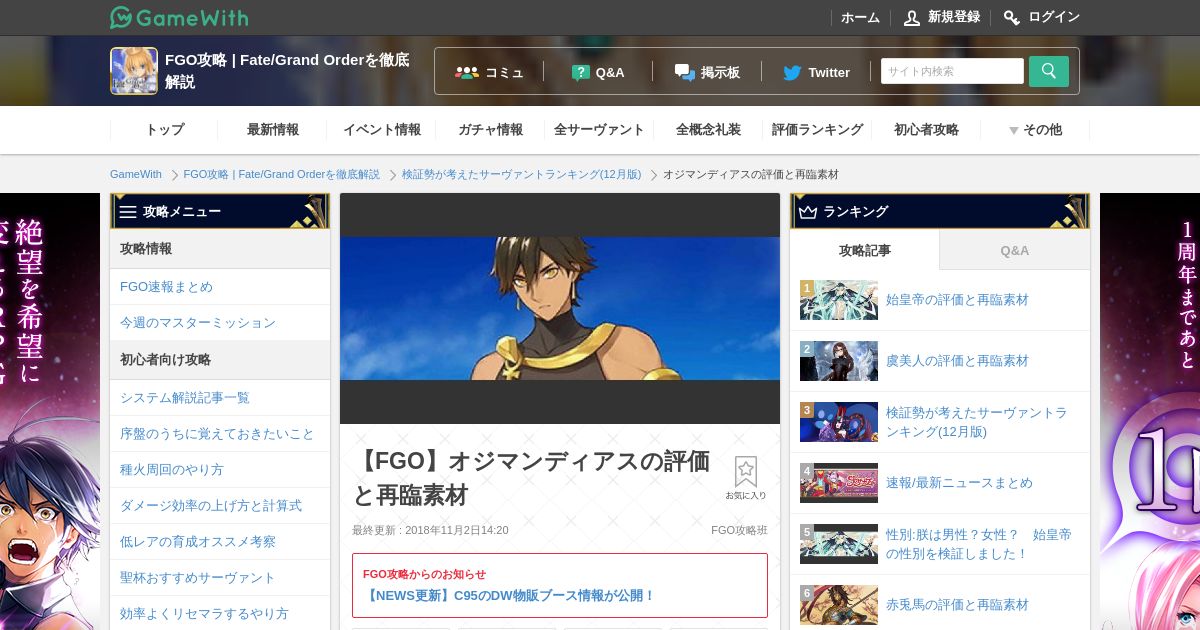Viewport: 1200px width, 630px height.
Task: Open 新規登録 link
Action: click(x=954, y=18)
